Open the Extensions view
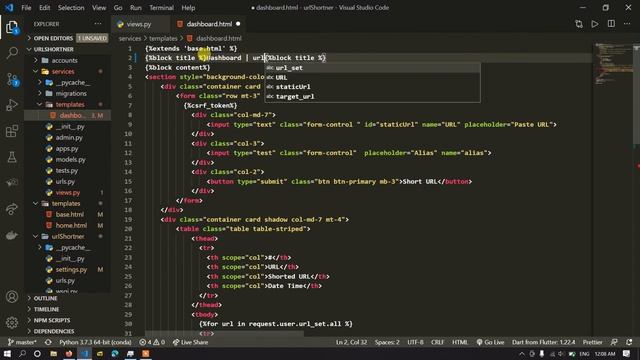This screenshot has width=640, height=360. 12,131
